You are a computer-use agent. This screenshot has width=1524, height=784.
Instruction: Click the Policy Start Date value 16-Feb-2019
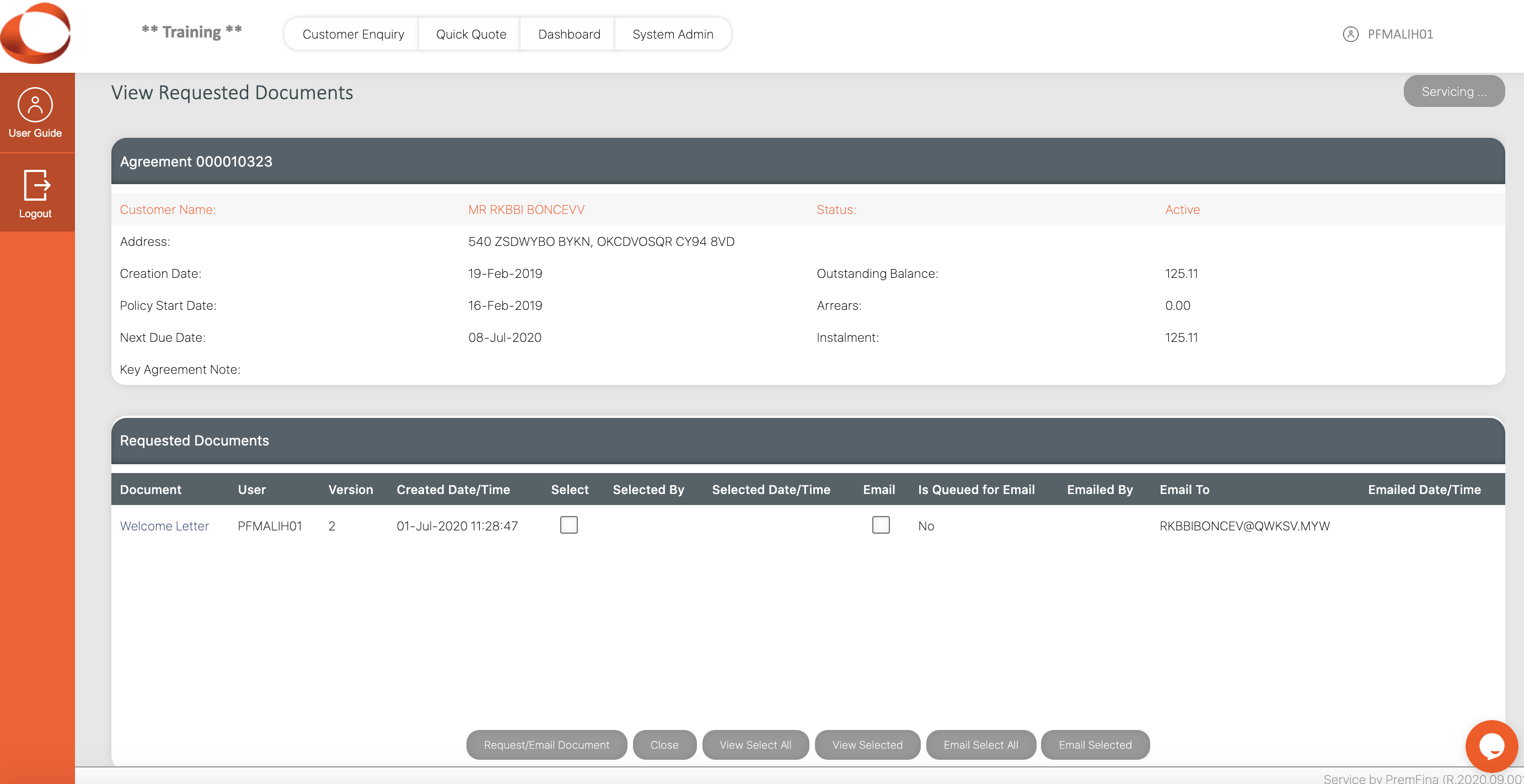(505, 305)
